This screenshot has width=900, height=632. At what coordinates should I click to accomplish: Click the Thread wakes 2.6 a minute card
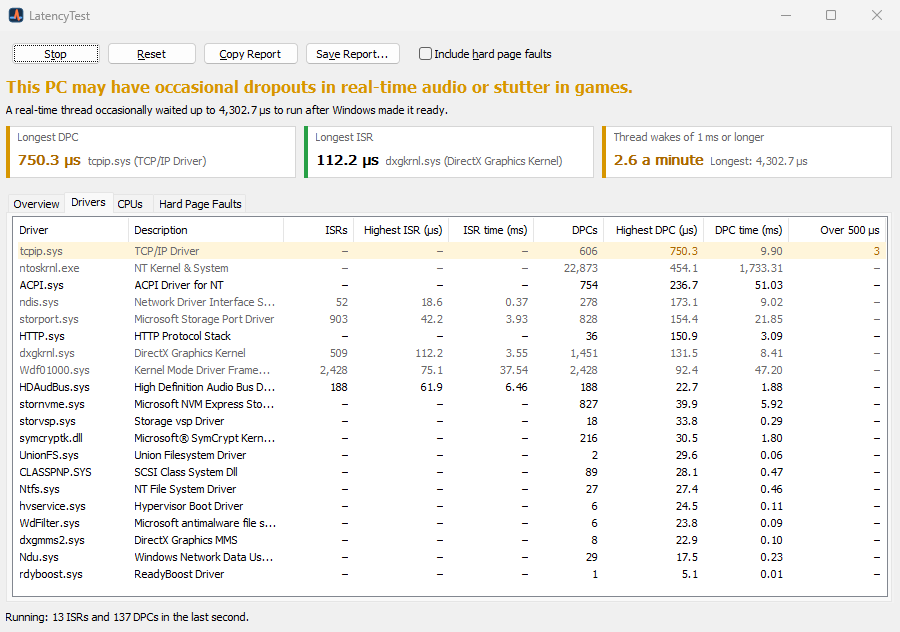(747, 152)
